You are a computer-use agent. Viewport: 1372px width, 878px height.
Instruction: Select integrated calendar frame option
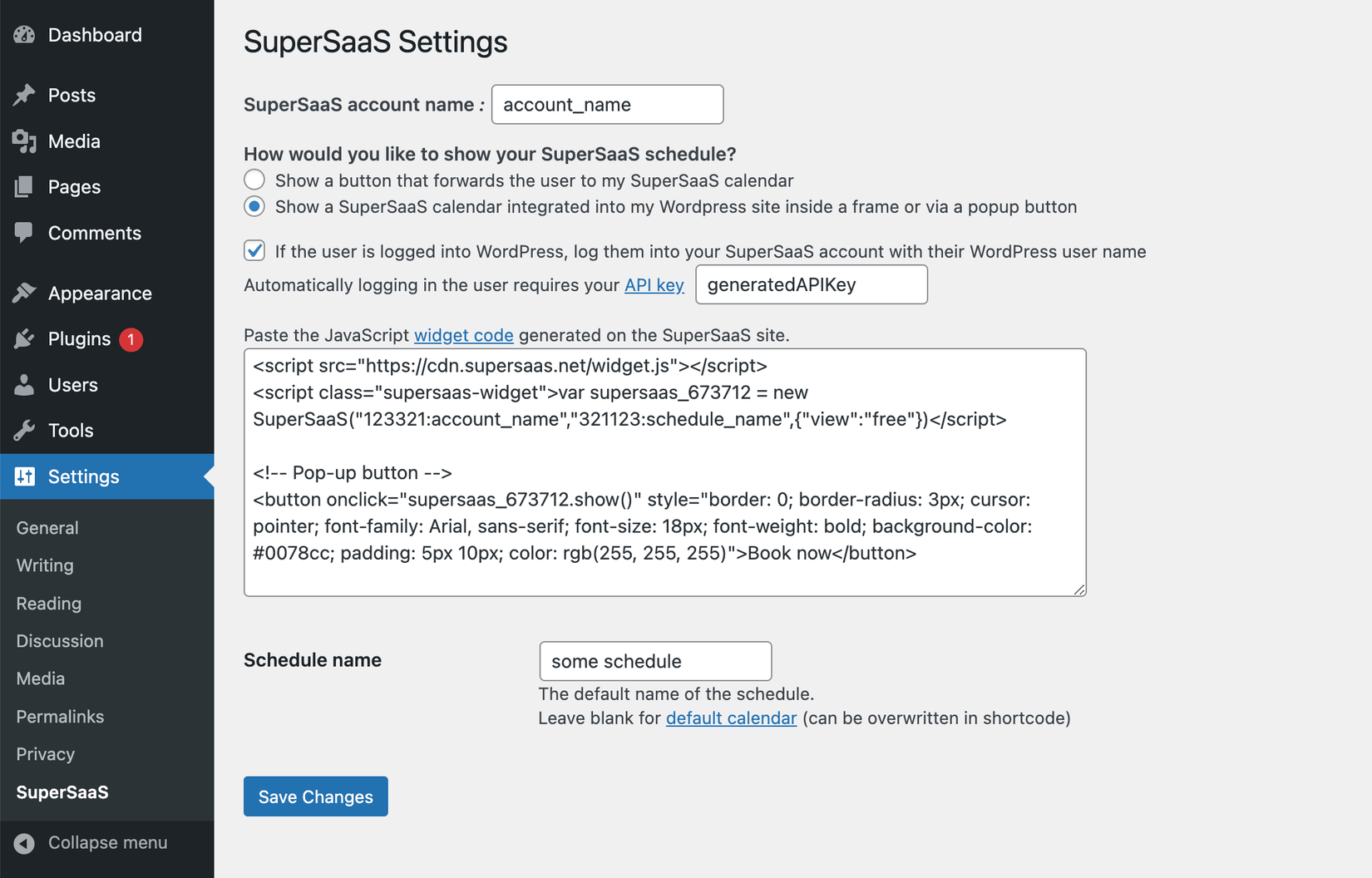(254, 206)
